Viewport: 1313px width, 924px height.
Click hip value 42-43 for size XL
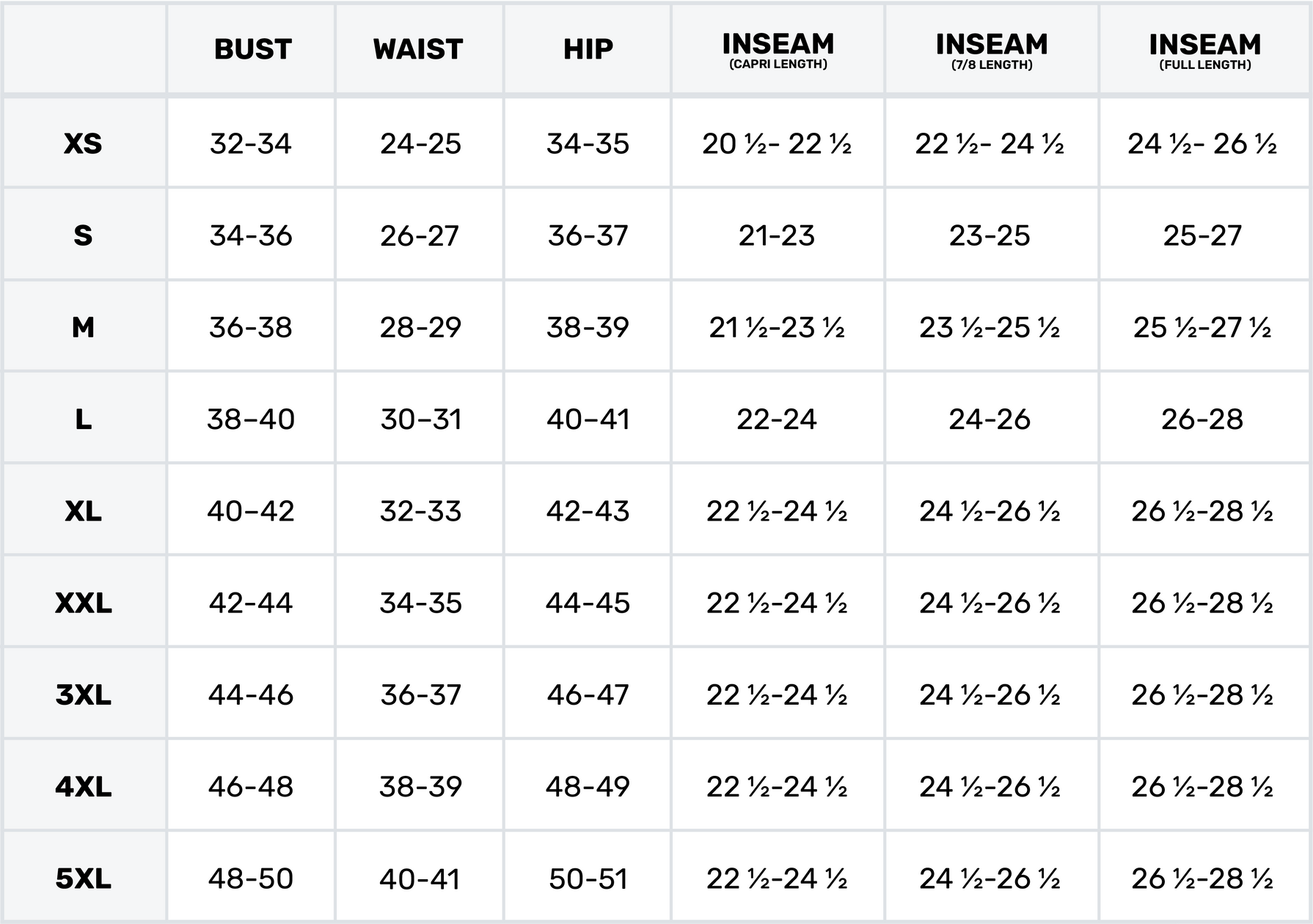click(x=588, y=511)
